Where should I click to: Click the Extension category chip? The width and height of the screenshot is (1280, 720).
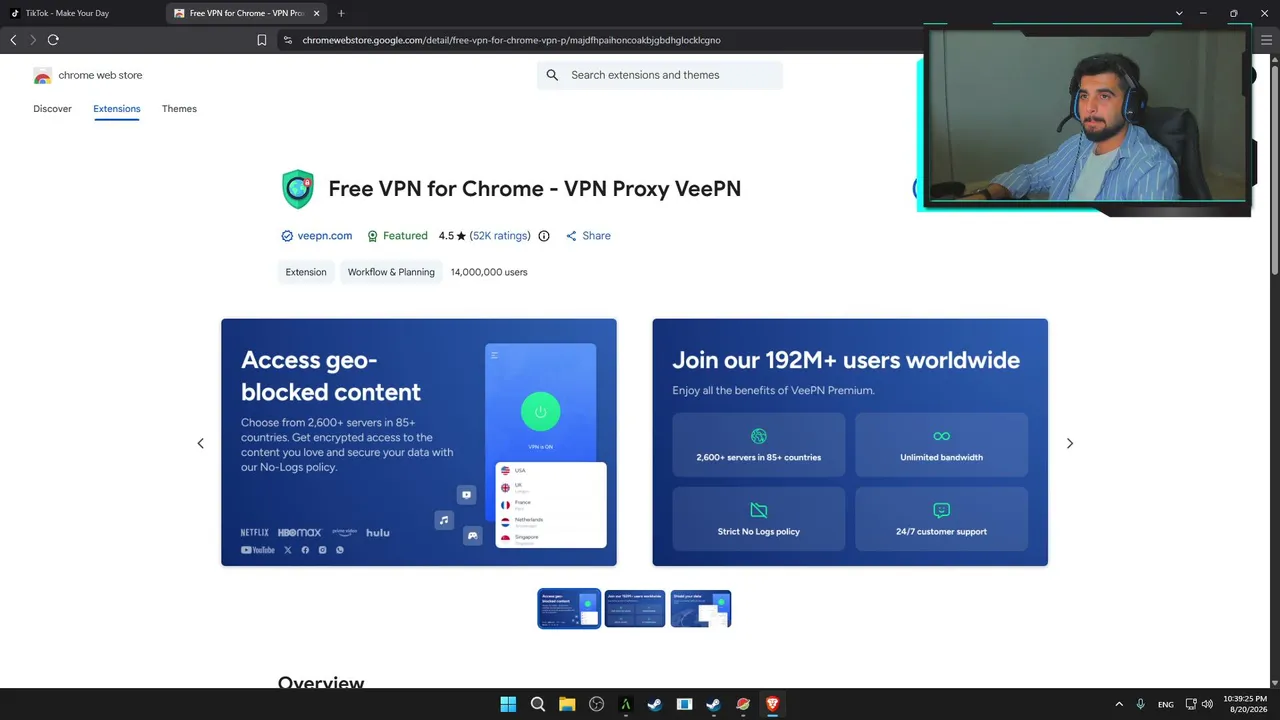306,272
